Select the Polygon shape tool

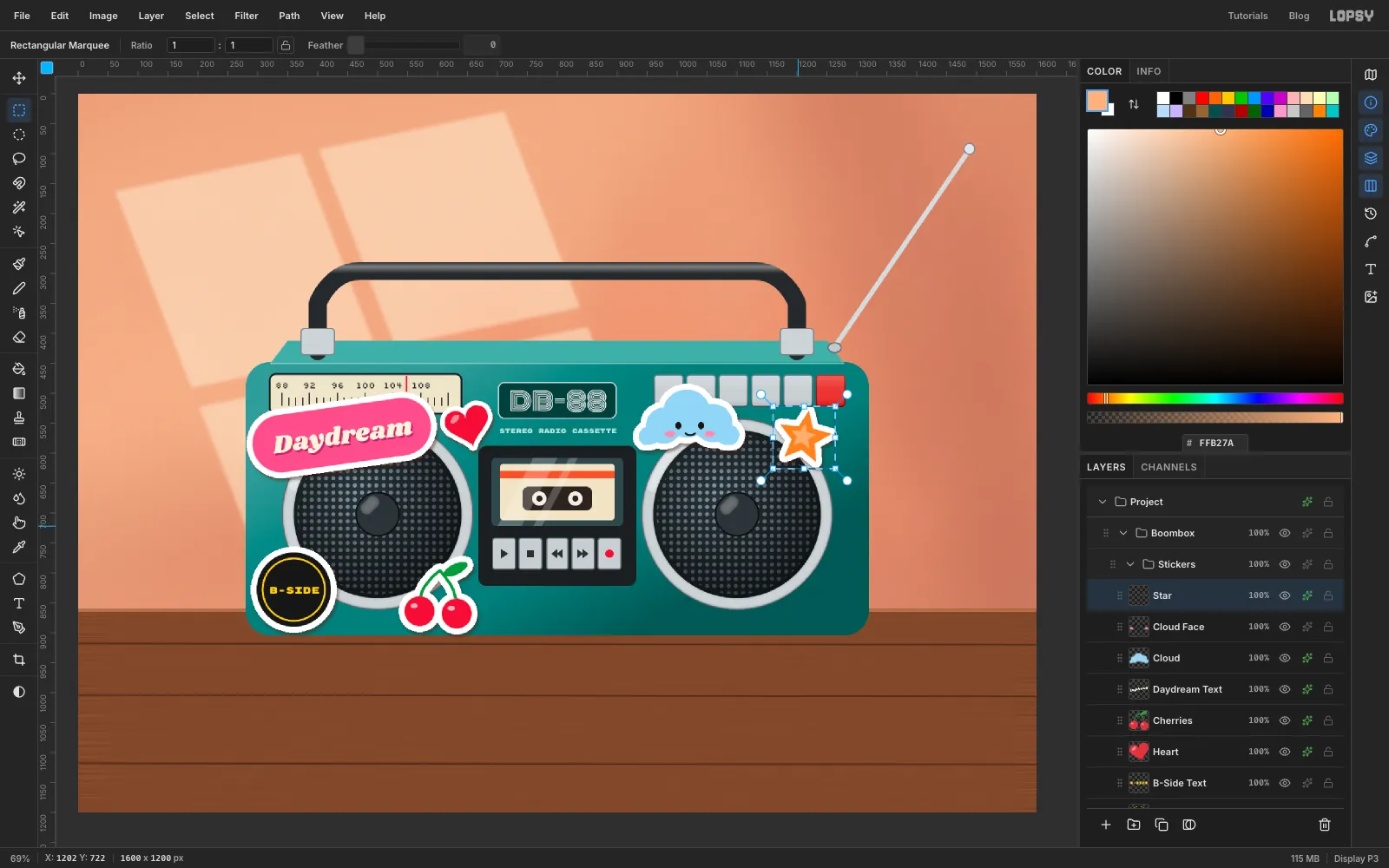[19, 579]
